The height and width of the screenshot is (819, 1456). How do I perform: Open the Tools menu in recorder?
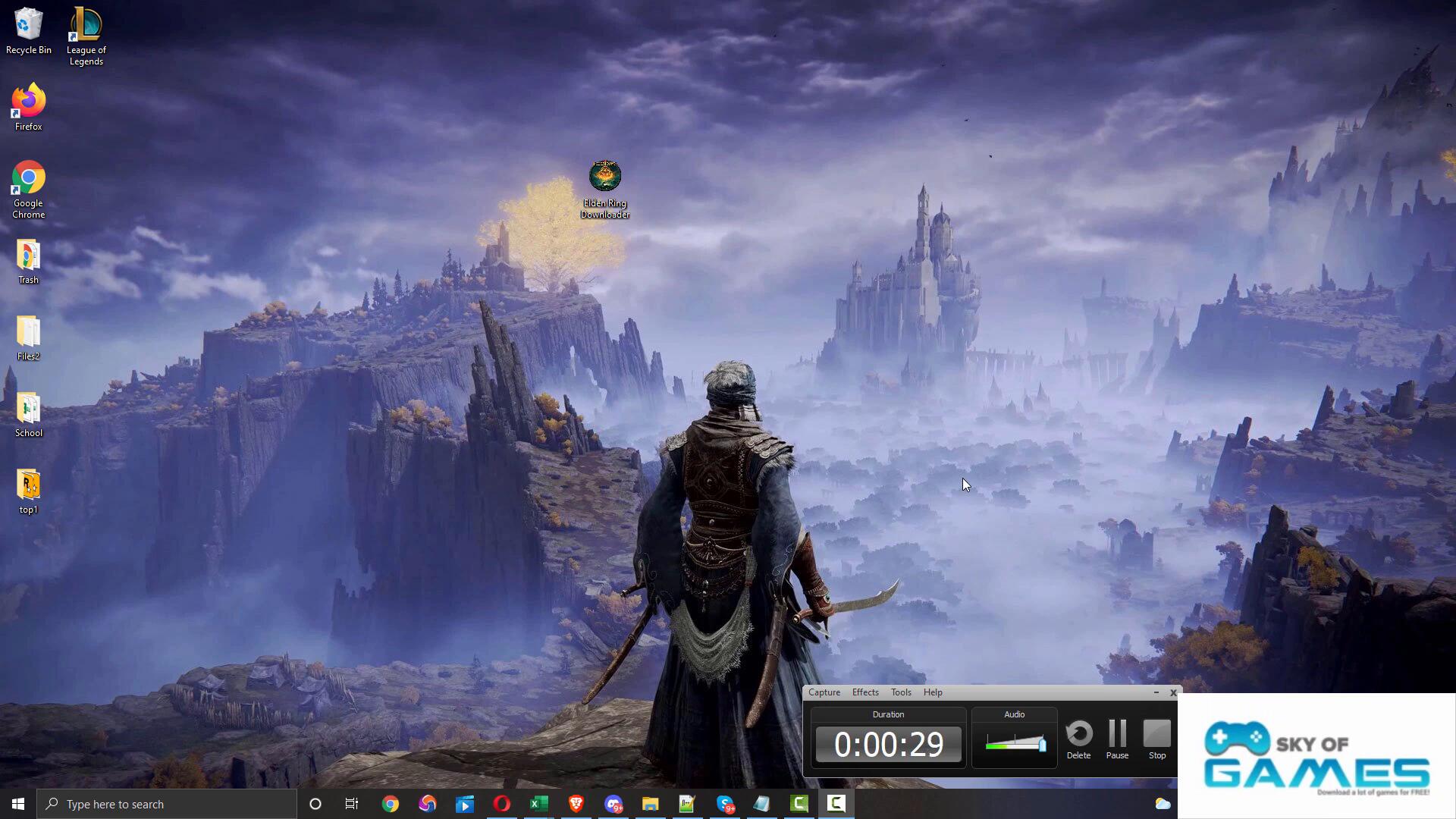point(901,692)
